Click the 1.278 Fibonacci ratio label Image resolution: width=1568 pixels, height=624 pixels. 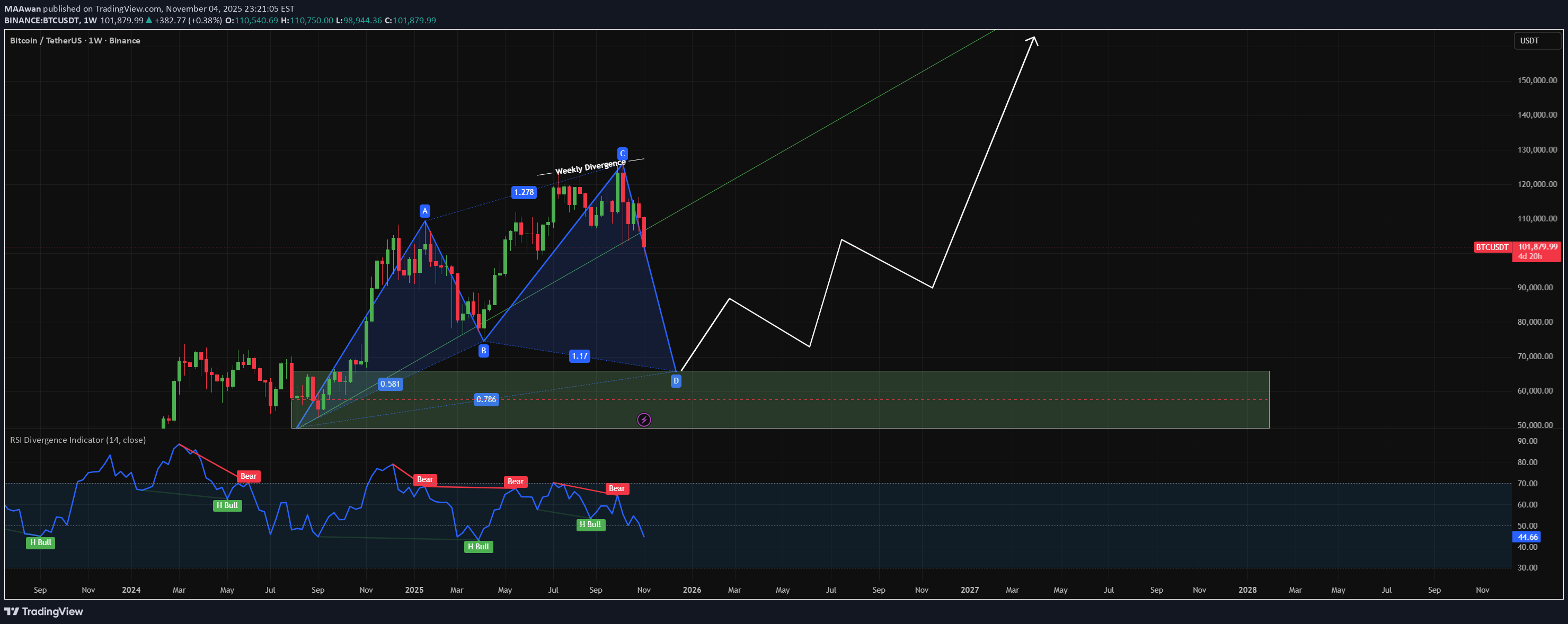point(524,192)
